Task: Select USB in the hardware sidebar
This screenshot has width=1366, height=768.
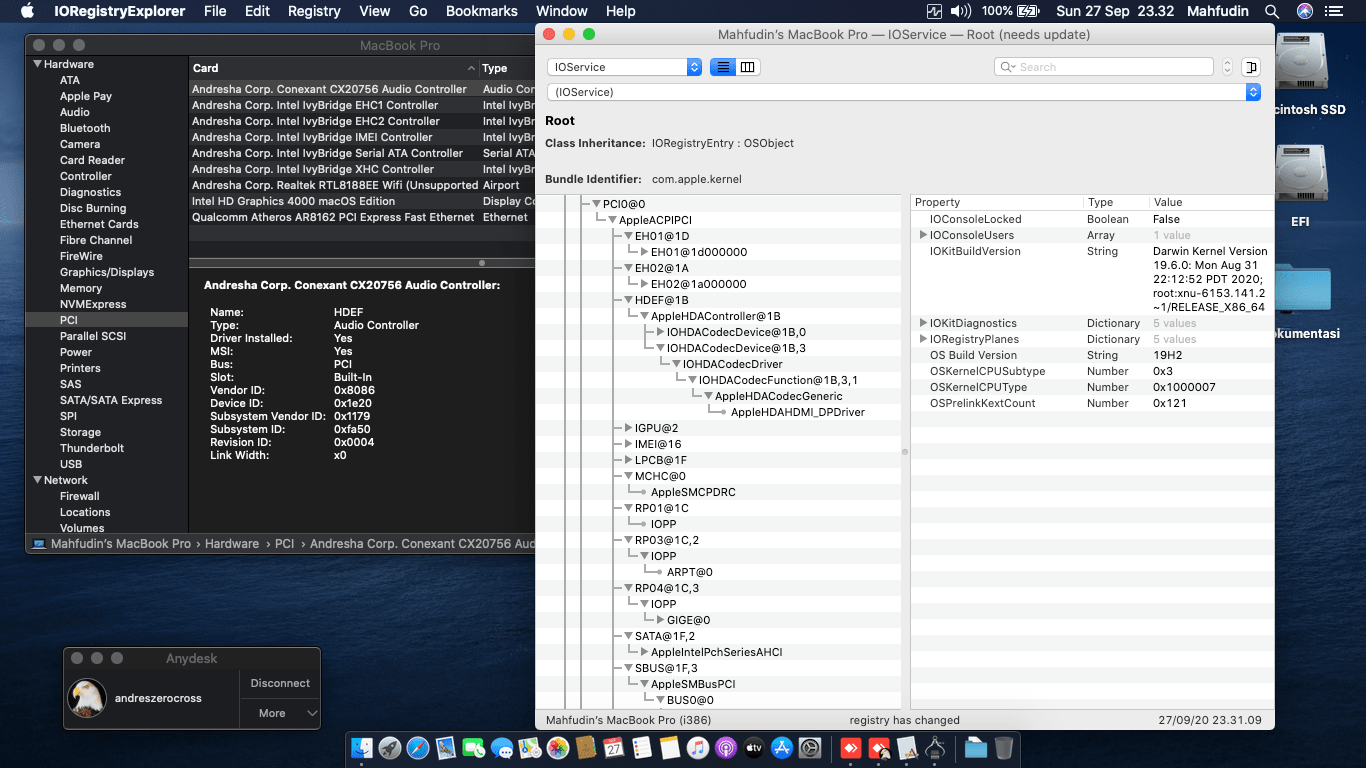Action: 71,464
